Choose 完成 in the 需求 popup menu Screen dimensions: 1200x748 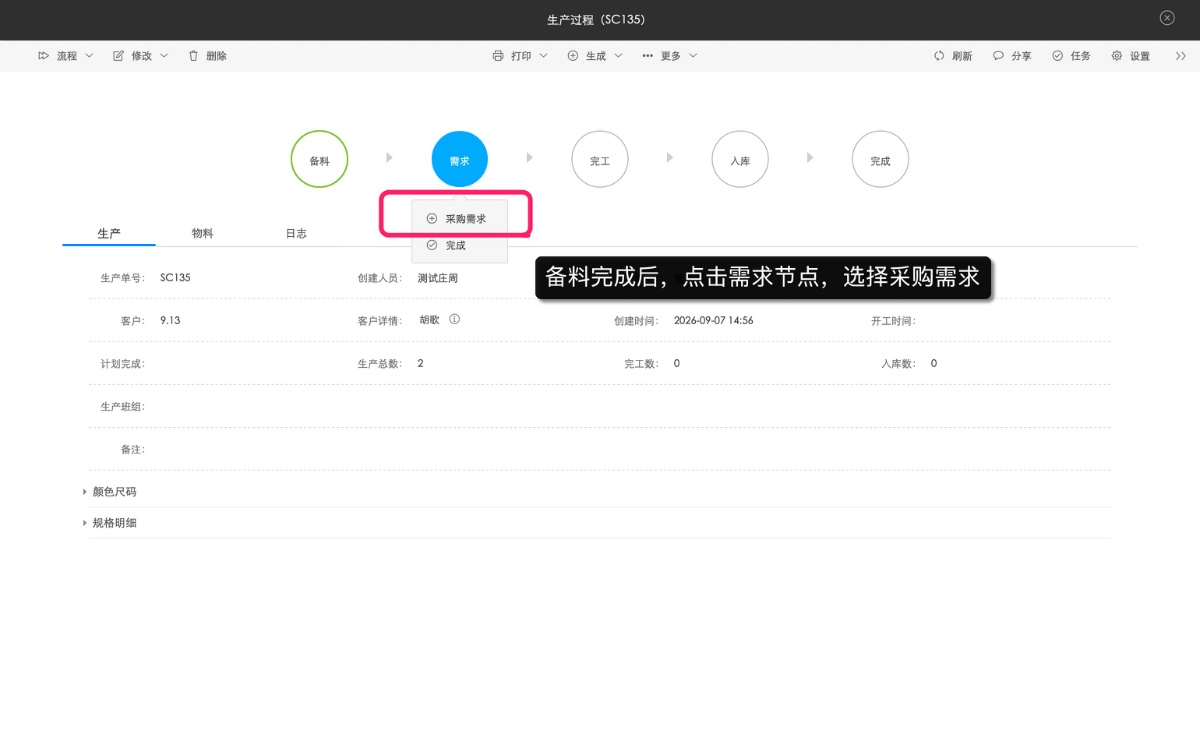pyautogui.click(x=459, y=245)
